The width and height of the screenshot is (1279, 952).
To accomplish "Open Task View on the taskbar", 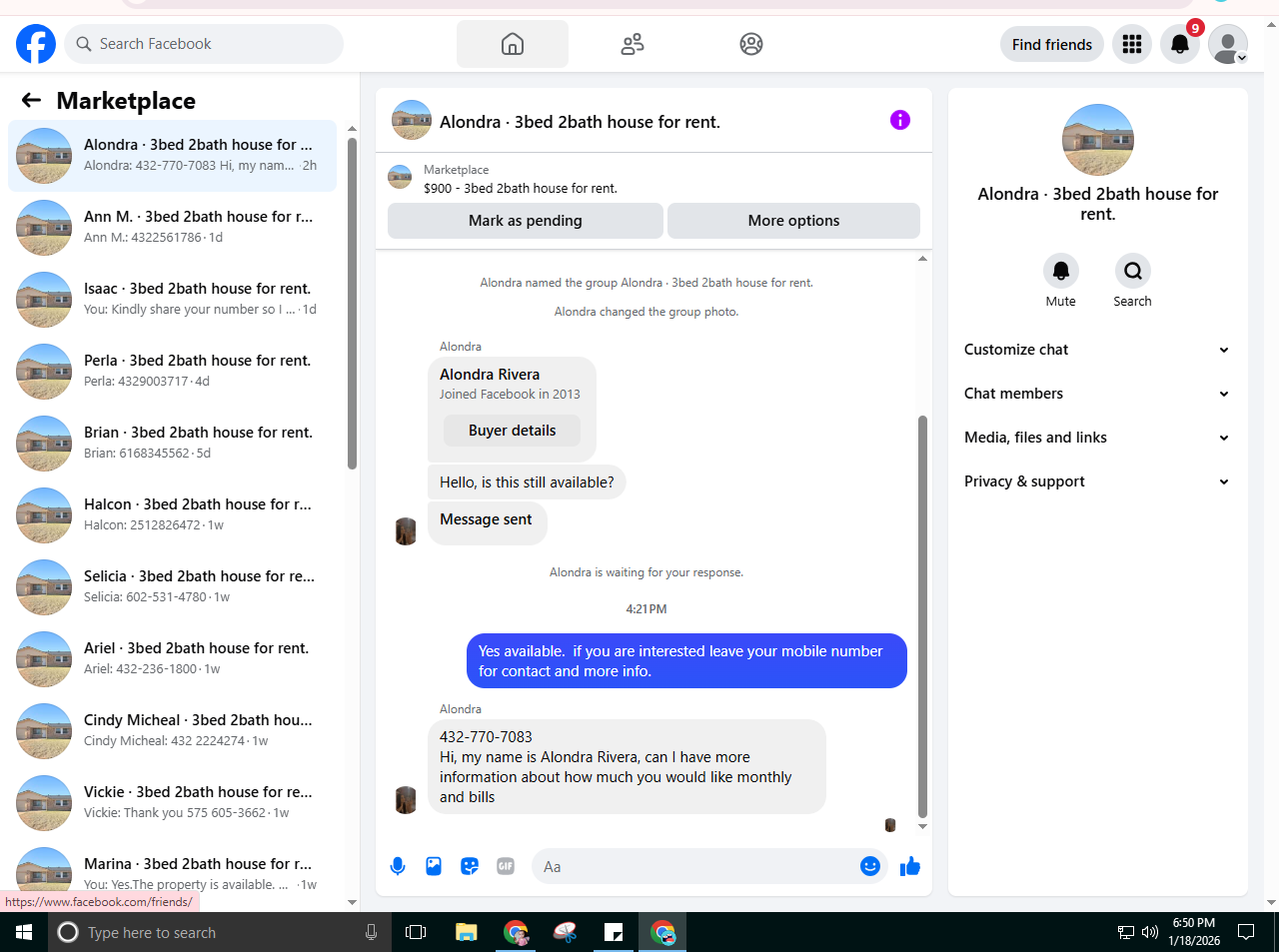I will tap(416, 932).
